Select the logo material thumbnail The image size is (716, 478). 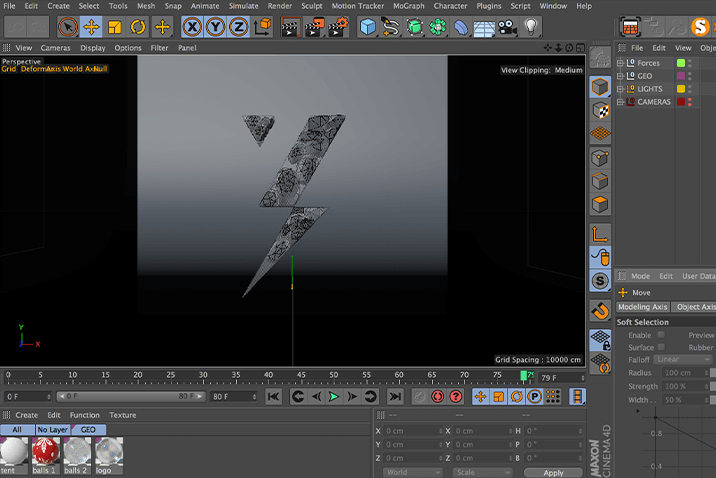[109, 452]
